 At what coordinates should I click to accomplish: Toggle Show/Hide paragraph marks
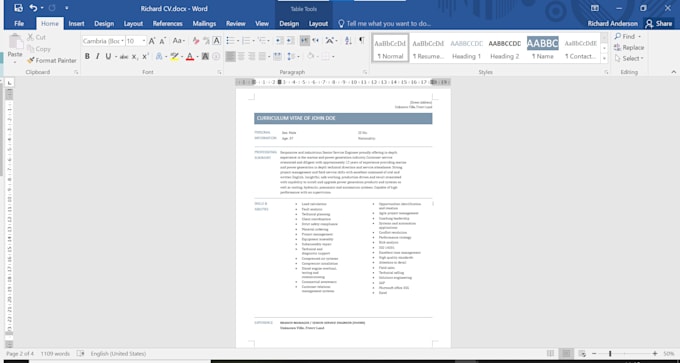click(362, 41)
